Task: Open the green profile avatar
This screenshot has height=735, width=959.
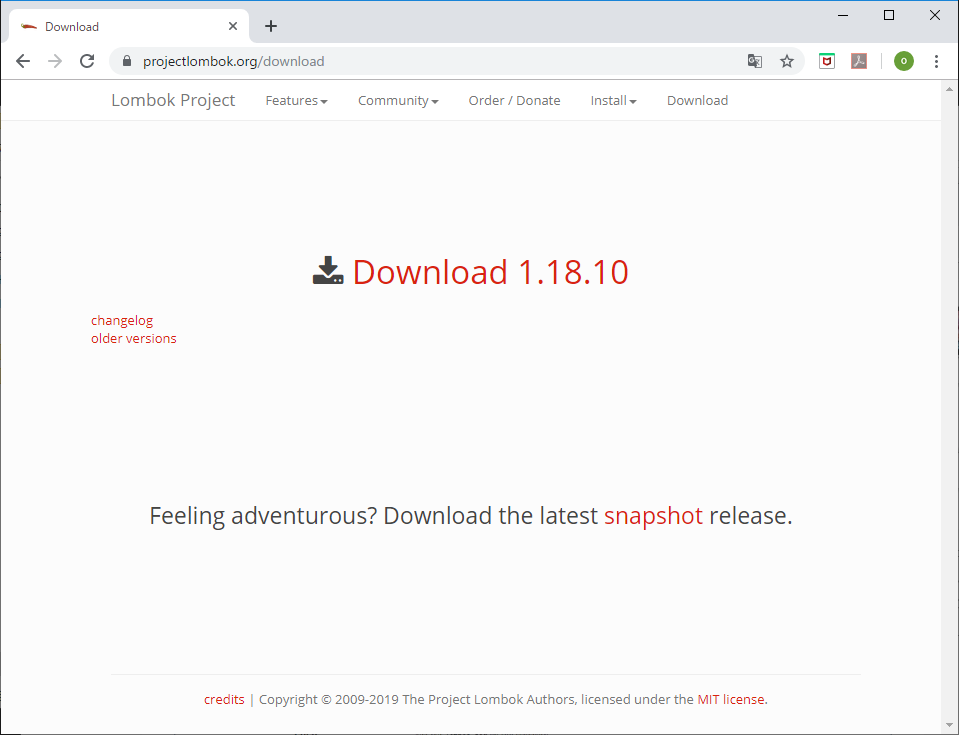Action: pos(903,61)
